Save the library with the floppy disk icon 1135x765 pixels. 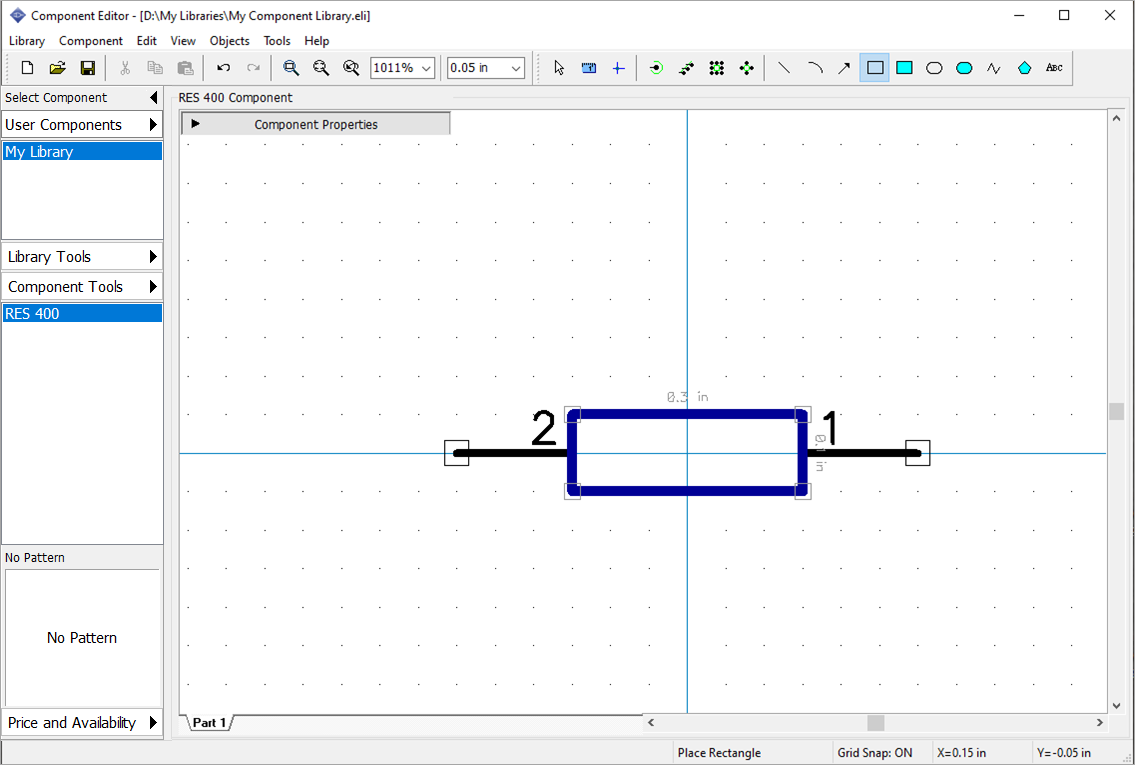(x=88, y=68)
